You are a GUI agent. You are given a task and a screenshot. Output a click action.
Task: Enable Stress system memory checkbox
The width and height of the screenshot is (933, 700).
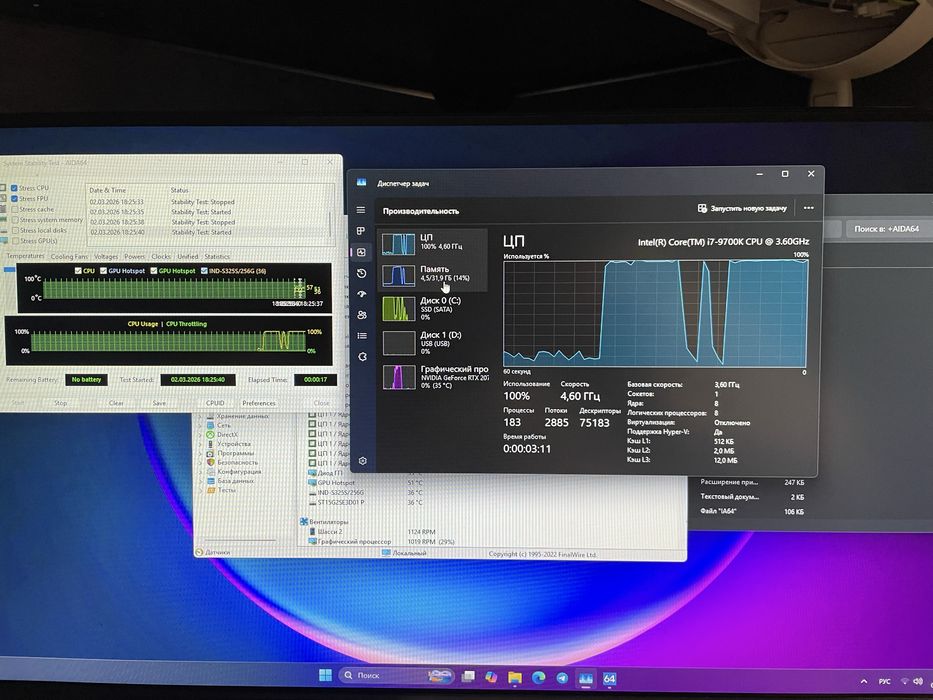tap(15, 220)
